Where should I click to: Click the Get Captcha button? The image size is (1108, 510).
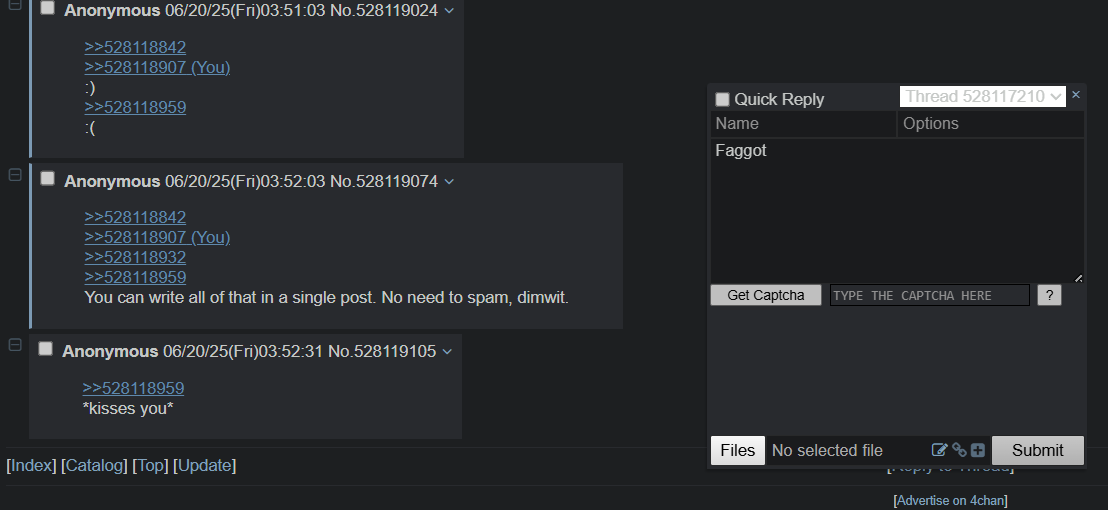pyautogui.click(x=766, y=295)
